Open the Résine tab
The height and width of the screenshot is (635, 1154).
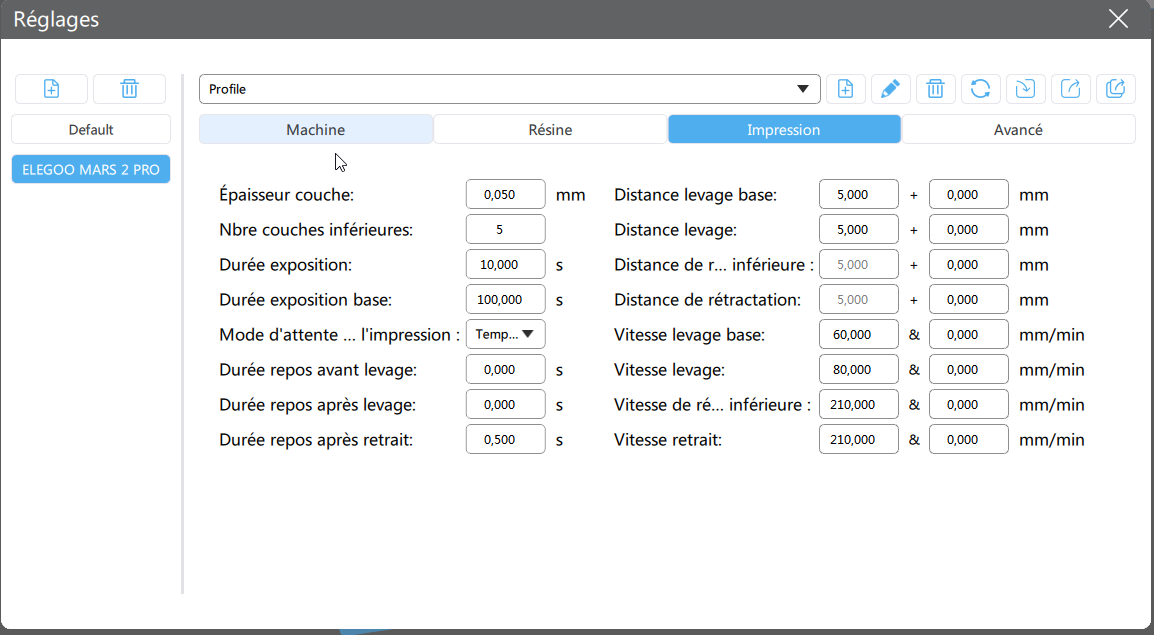550,130
